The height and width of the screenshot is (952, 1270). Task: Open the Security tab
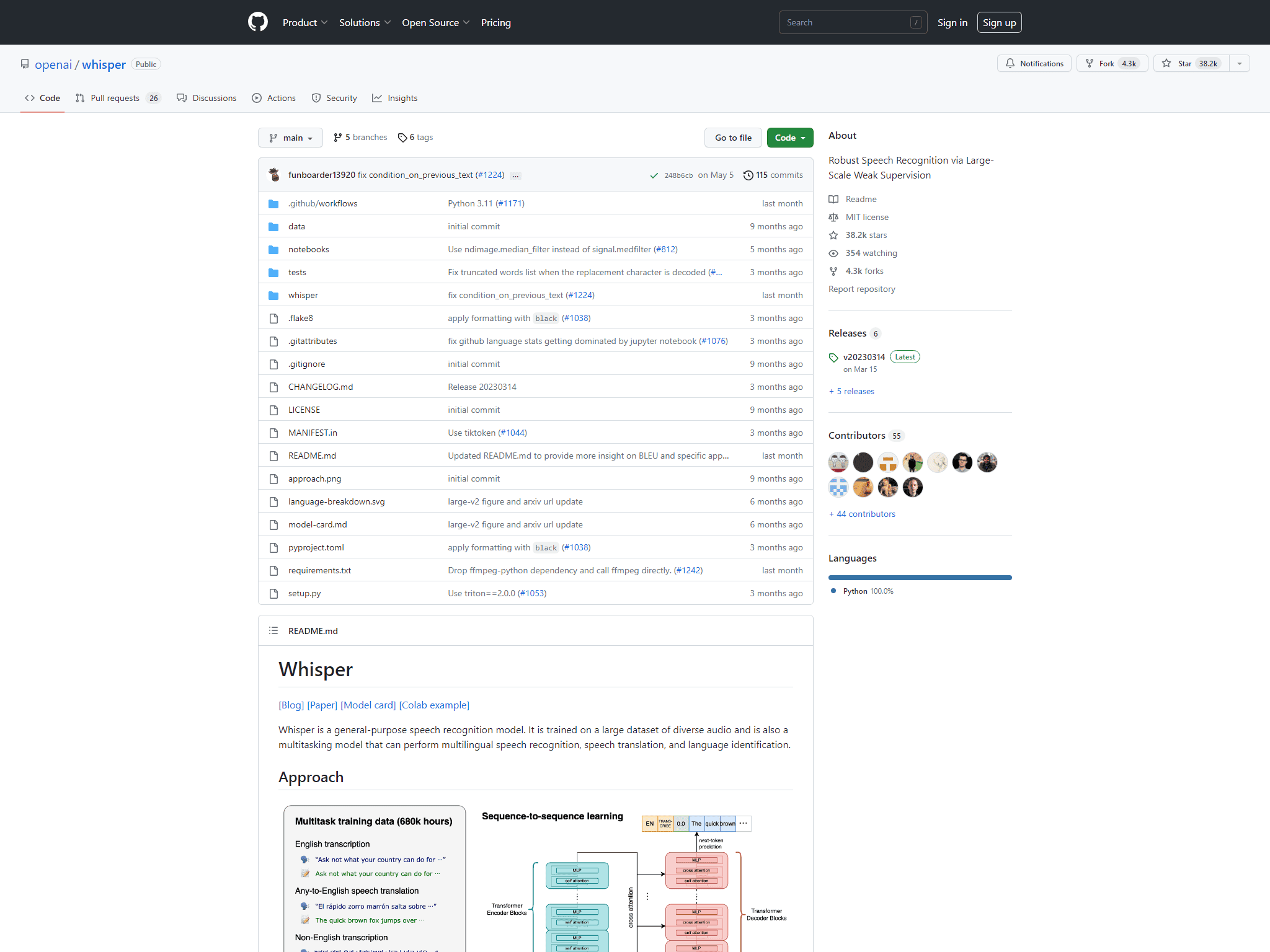point(334,98)
